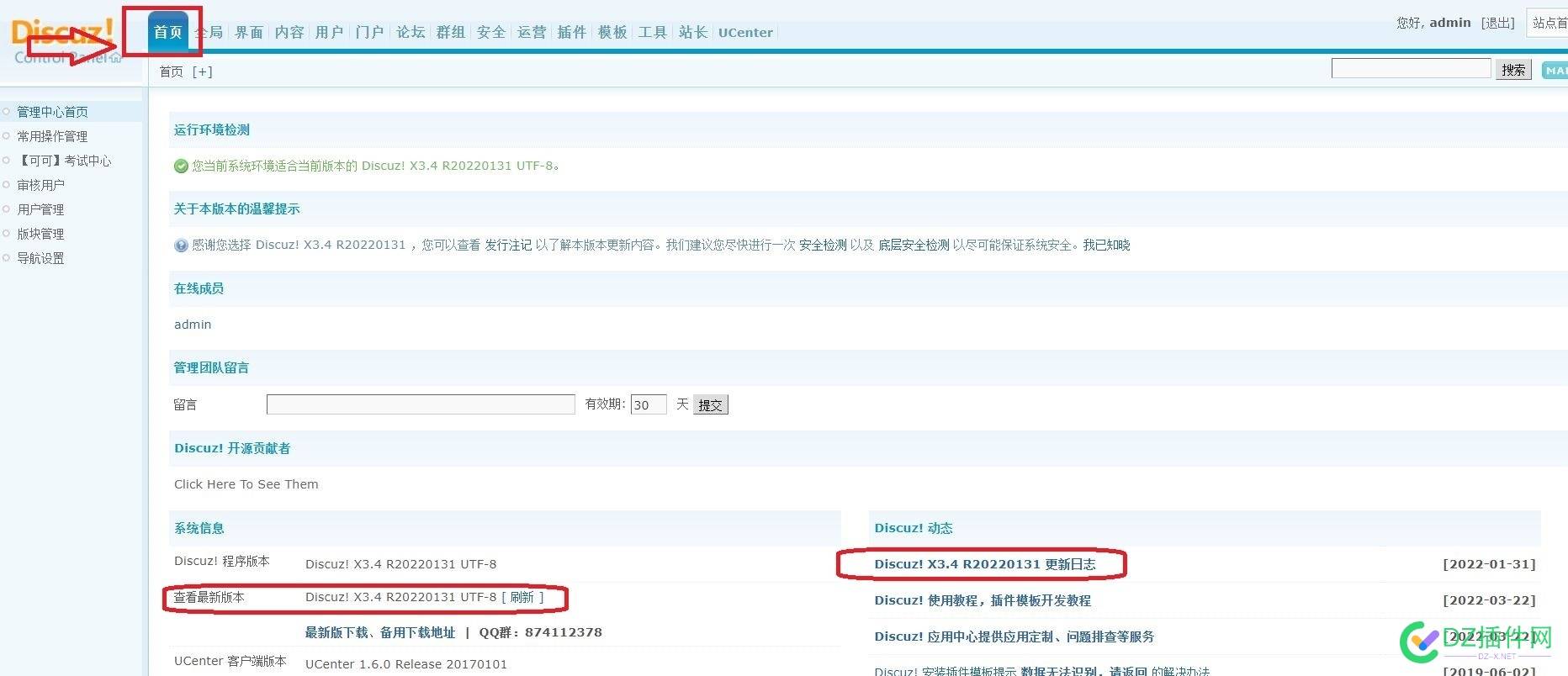Image resolution: width=1568 pixels, height=676 pixels.
Task: Add shortcut with the [+] link
Action: click(202, 71)
